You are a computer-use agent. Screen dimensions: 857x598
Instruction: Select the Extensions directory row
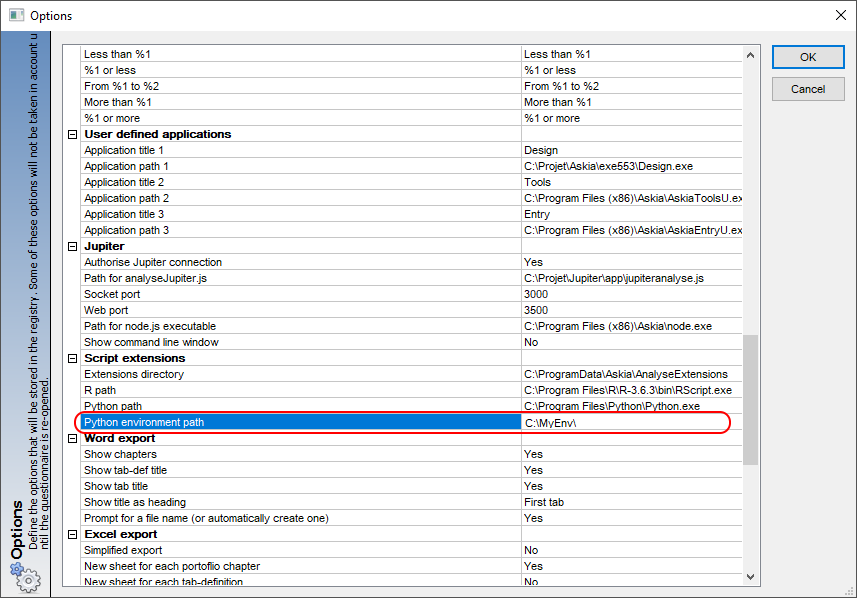pos(412,374)
